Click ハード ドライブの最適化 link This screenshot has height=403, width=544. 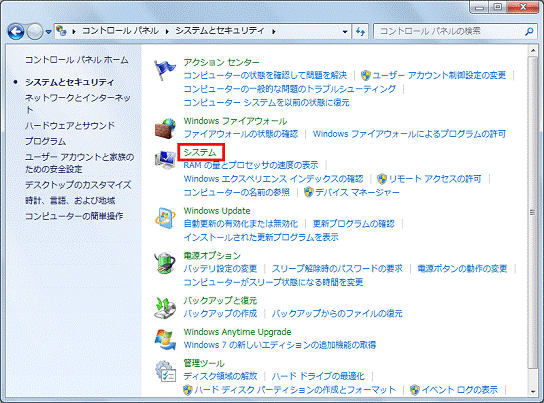(318, 376)
